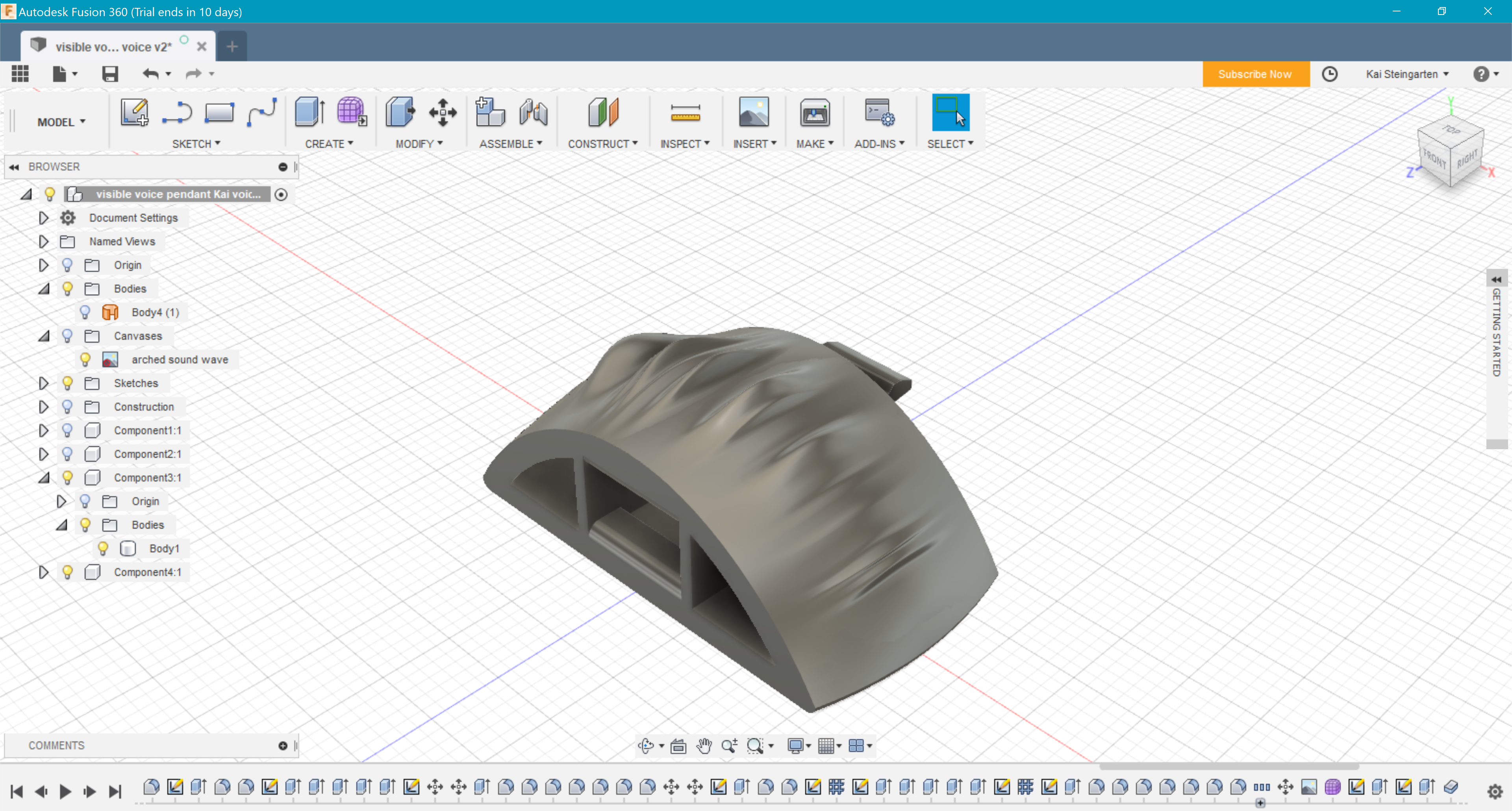Click the Redo arrow
The height and width of the screenshot is (811, 1512).
point(194,74)
